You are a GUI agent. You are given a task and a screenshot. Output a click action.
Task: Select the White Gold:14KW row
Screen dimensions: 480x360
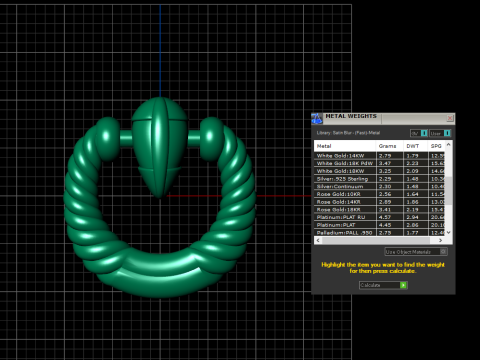[379, 156]
